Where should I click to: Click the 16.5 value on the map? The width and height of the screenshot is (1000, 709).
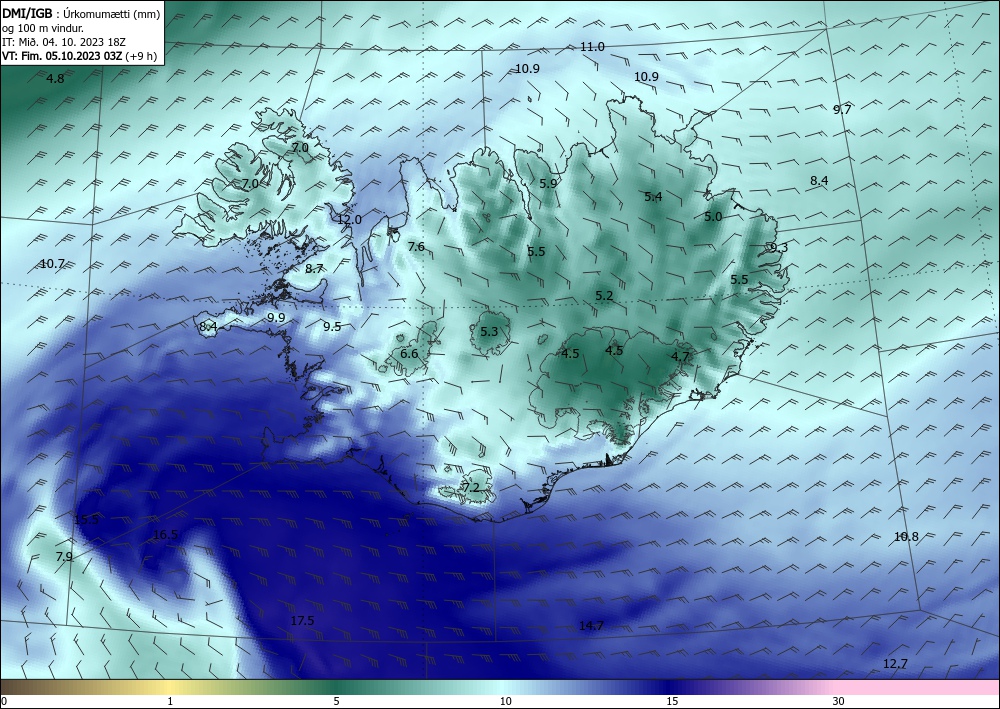tap(165, 534)
